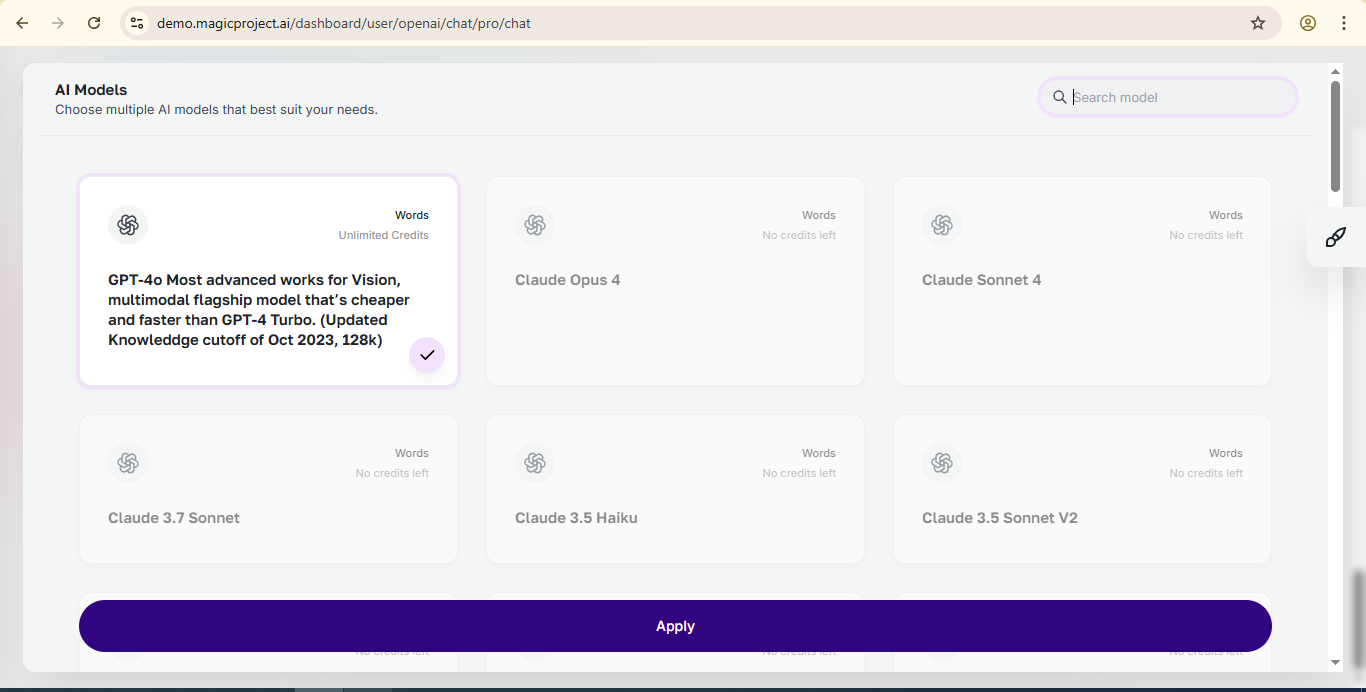
Task: Click 'Words' label on Claude 3.5 Haiku card
Action: point(819,453)
